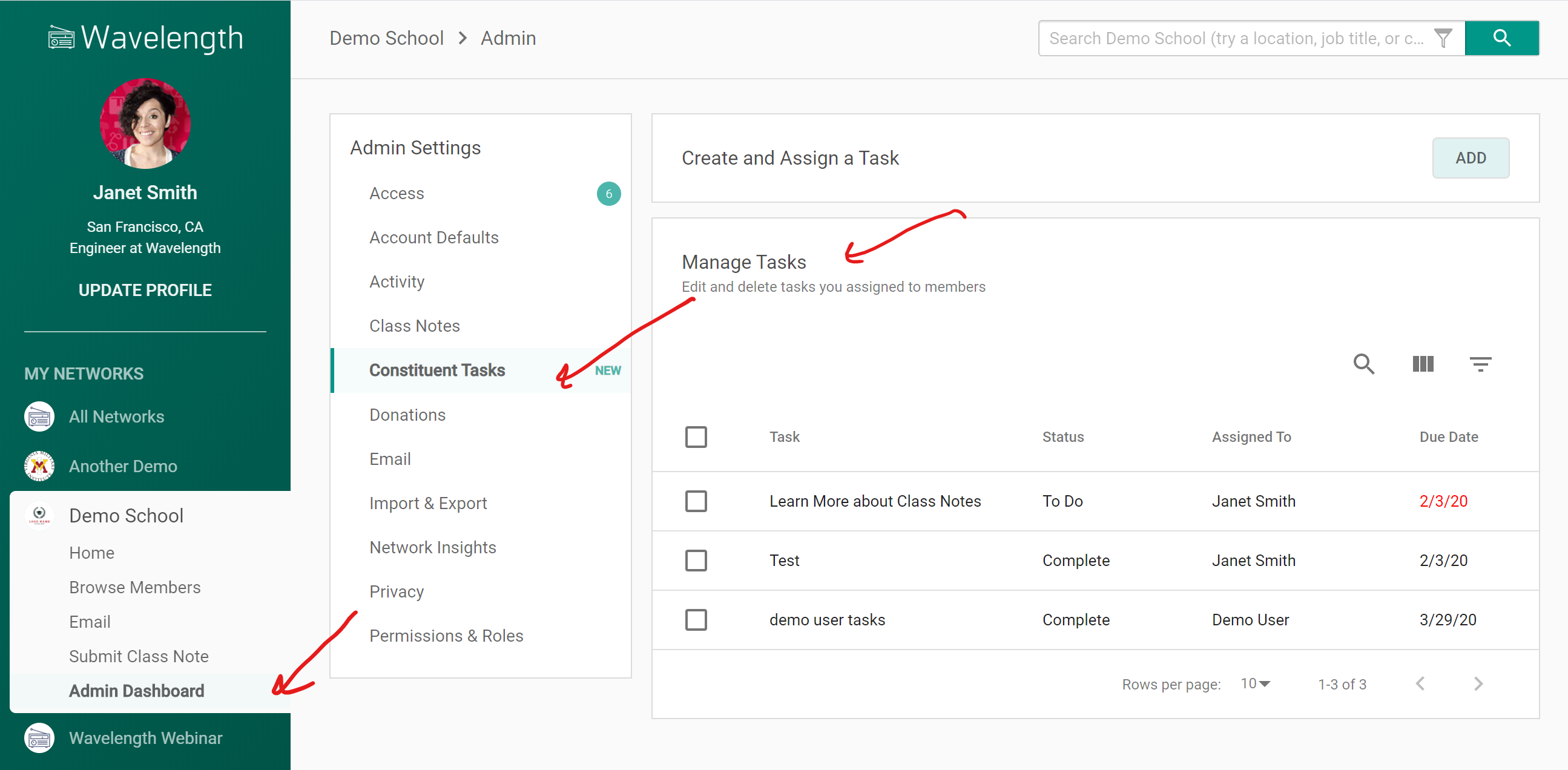Click Janet Smith's profile photo
Image resolution: width=1568 pixels, height=770 pixels.
145,123
